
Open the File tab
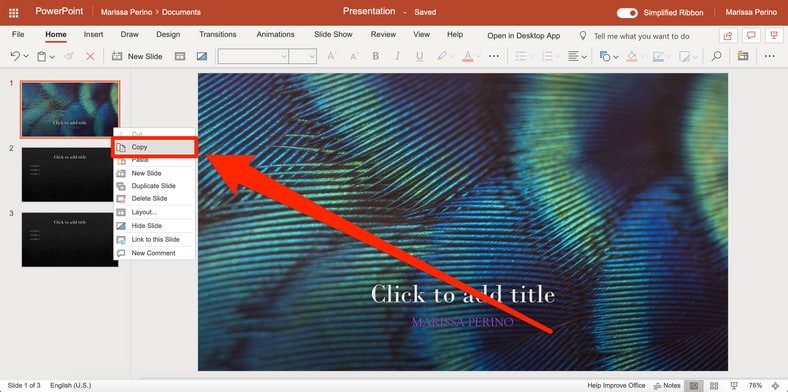pyautogui.click(x=18, y=35)
